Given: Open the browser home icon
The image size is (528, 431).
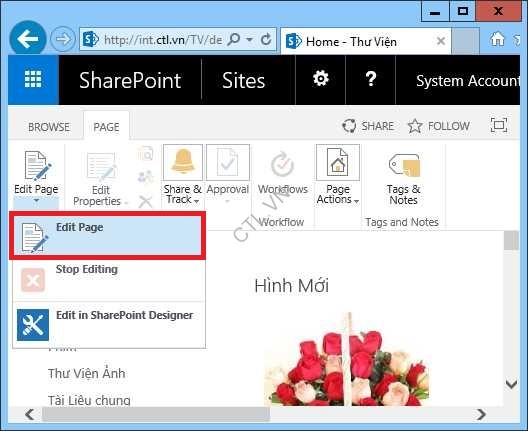Looking at the screenshot, I should coord(497,39).
